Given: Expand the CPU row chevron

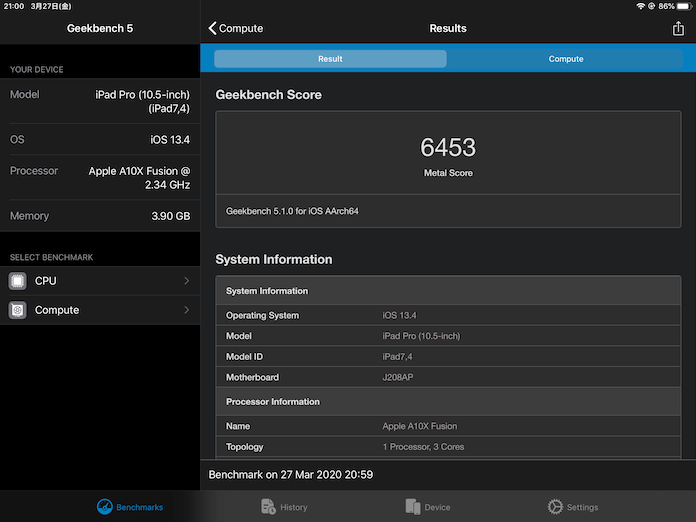Looking at the screenshot, I should [186, 281].
